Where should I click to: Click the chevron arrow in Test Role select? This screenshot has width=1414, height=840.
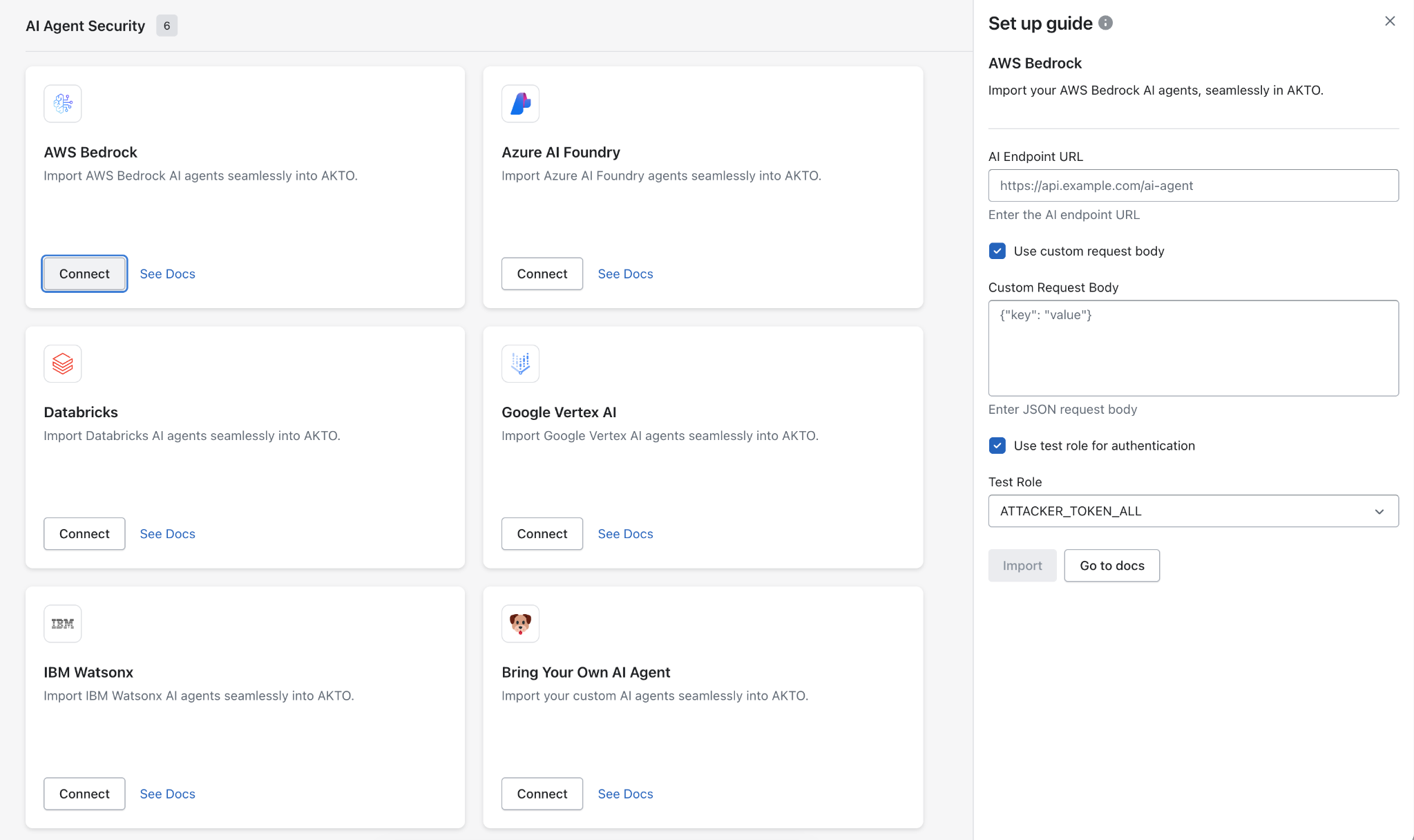1379,512
